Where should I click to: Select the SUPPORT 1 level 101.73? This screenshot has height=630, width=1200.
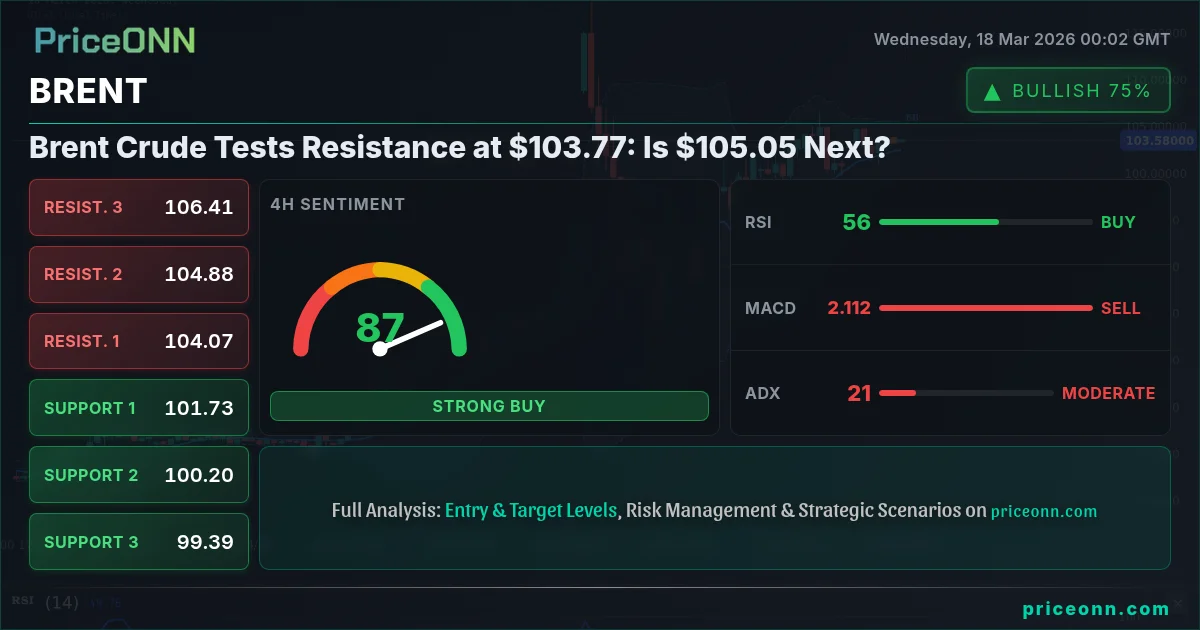(x=139, y=408)
